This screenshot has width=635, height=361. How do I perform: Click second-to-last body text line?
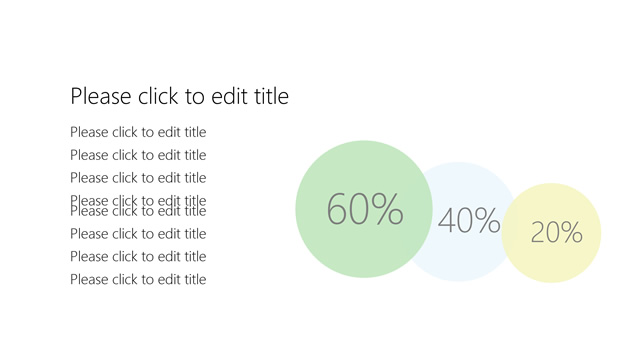click(x=138, y=257)
